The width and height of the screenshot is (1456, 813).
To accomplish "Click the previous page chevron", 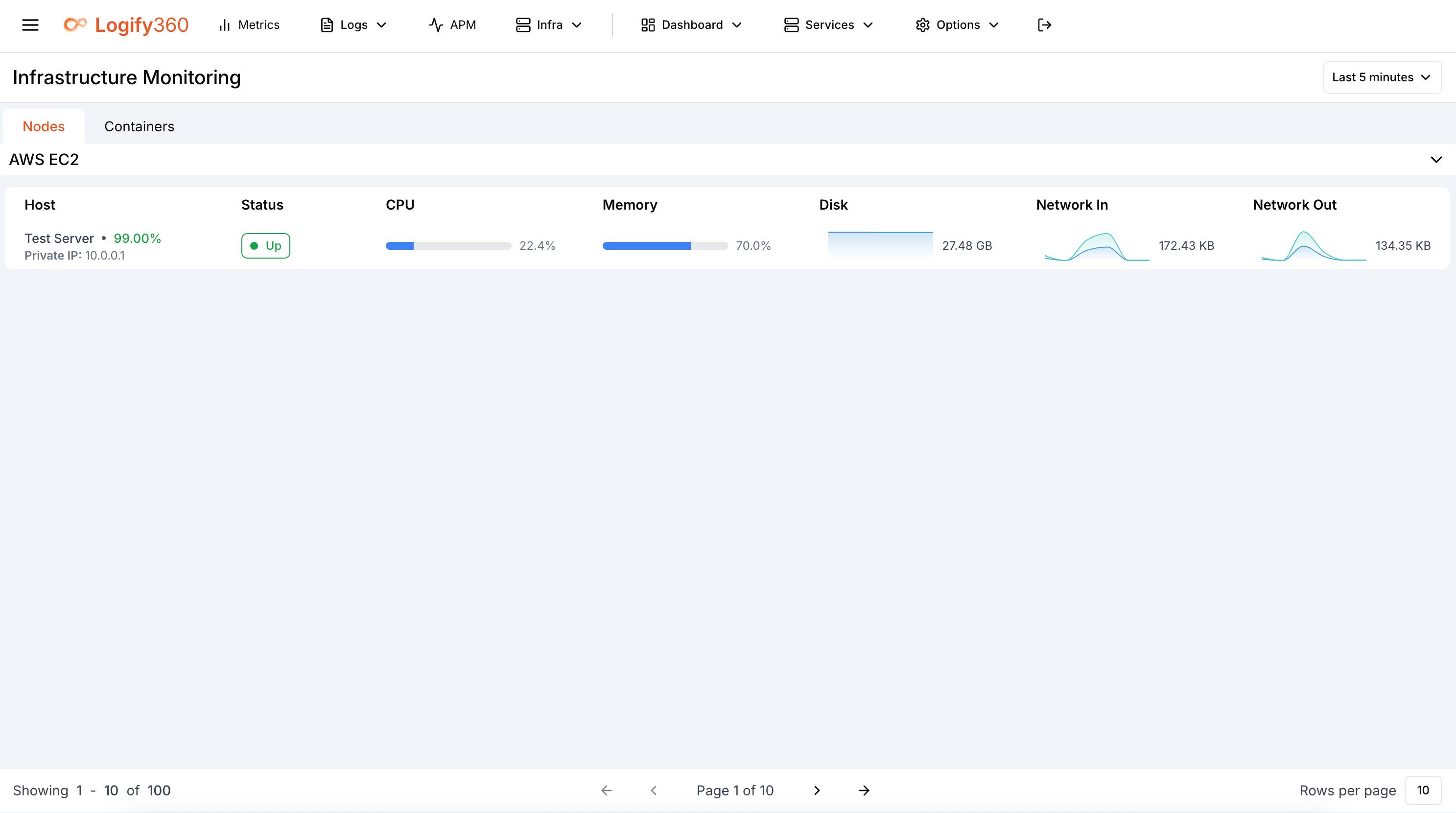I will tap(654, 790).
